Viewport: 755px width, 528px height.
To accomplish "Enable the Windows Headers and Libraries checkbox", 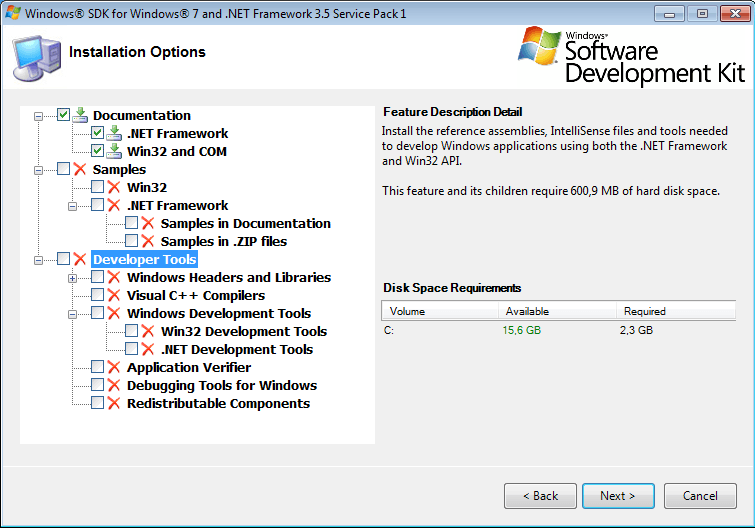I will click(x=97, y=277).
